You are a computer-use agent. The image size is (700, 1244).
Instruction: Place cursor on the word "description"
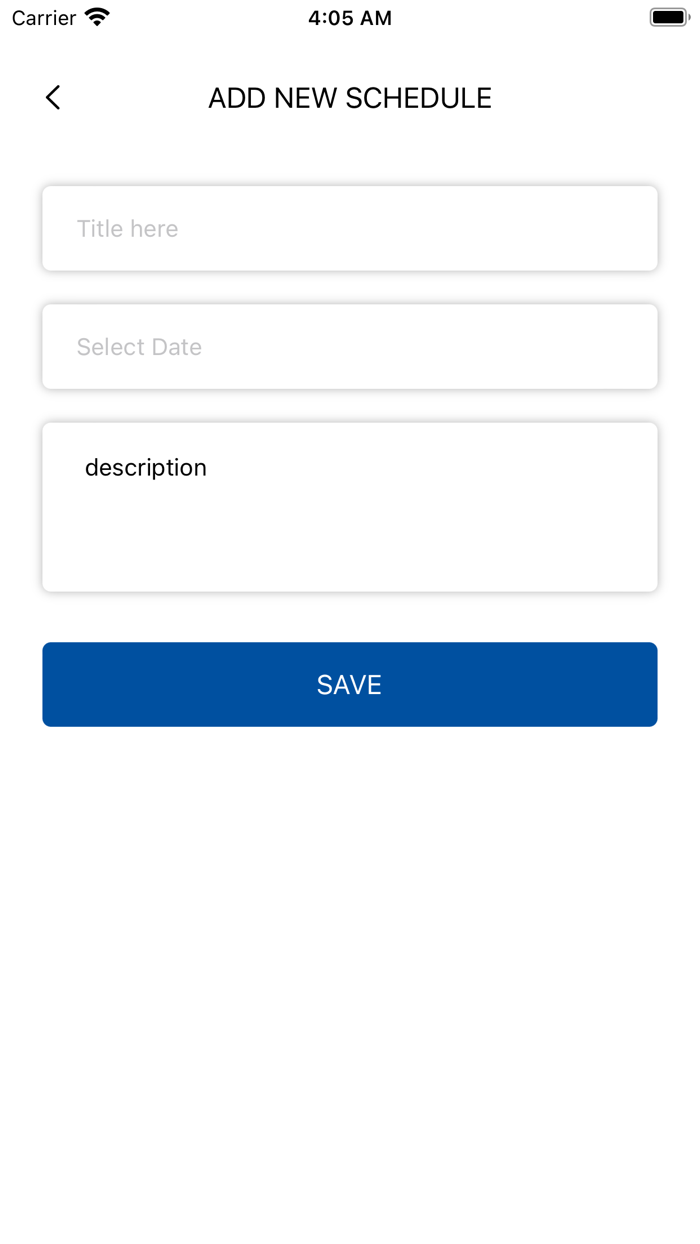point(146,468)
